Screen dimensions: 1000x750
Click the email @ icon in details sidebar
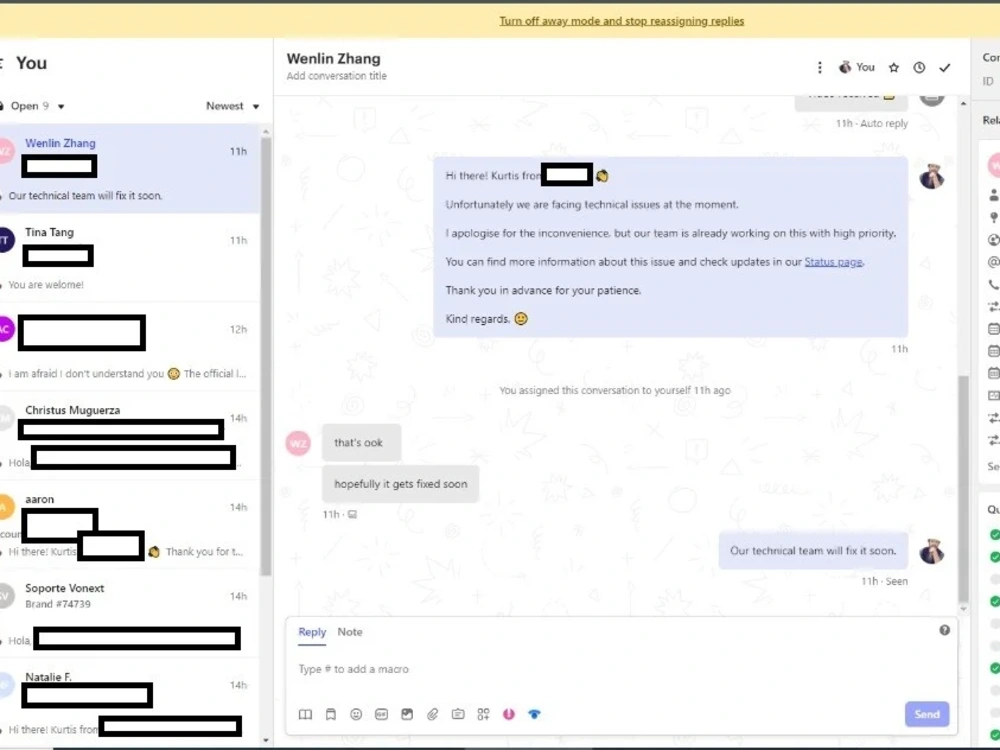[994, 262]
